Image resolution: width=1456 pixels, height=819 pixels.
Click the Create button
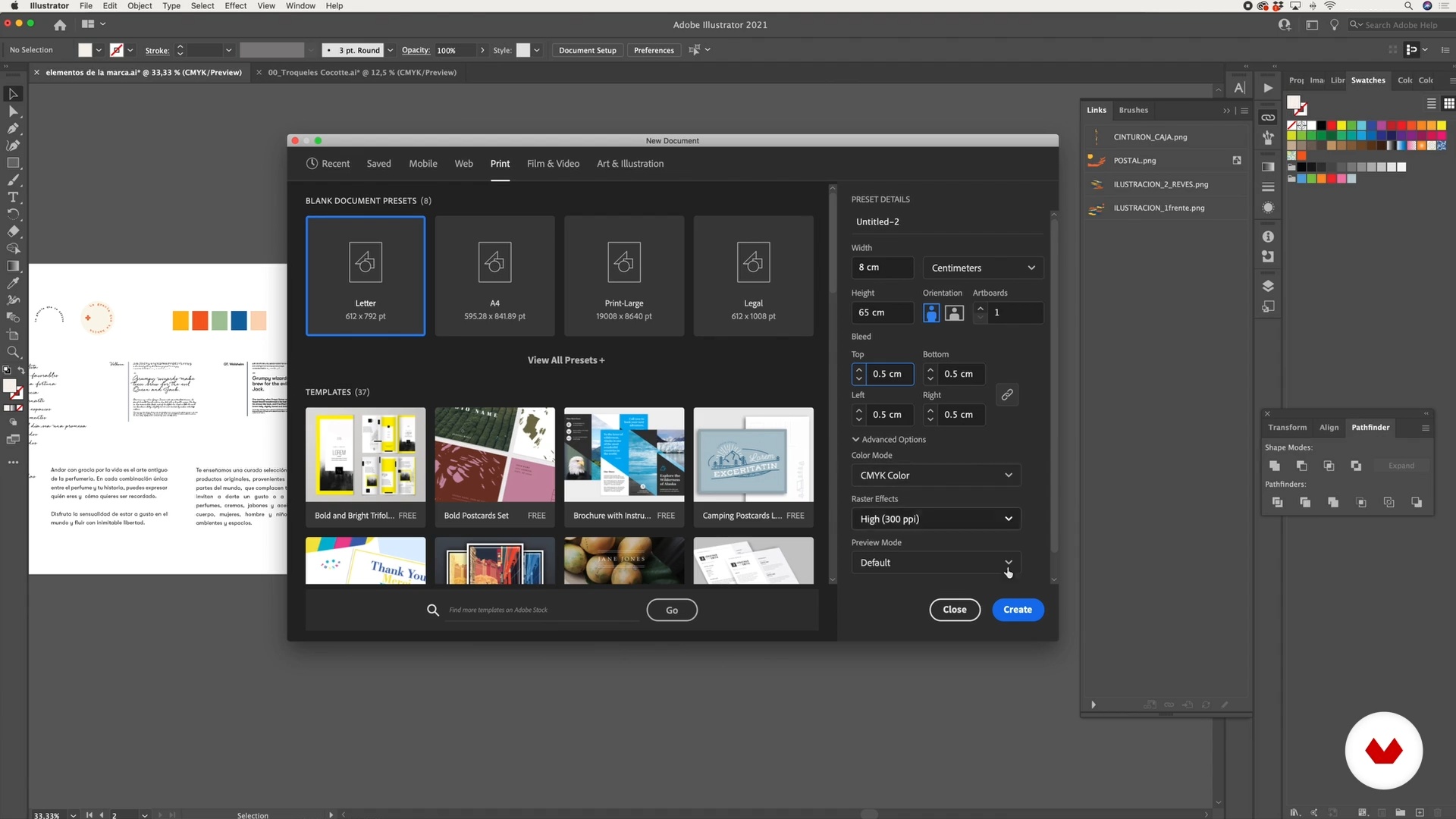coord(1018,610)
